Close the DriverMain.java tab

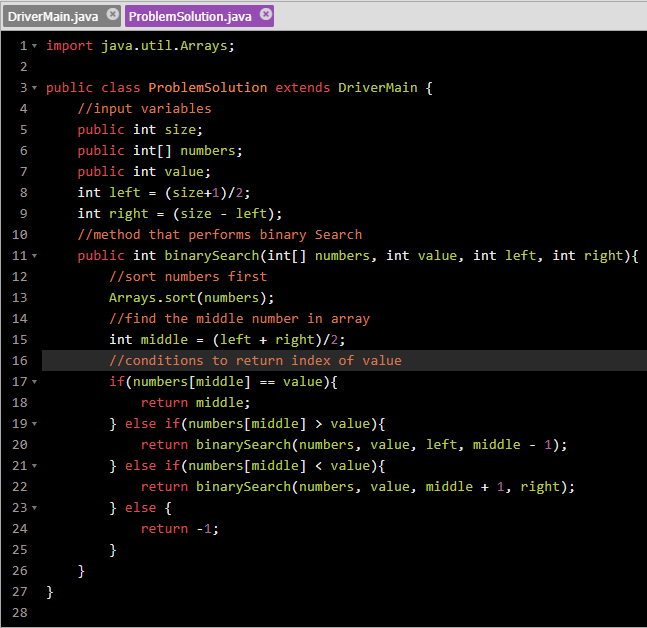click(x=112, y=14)
